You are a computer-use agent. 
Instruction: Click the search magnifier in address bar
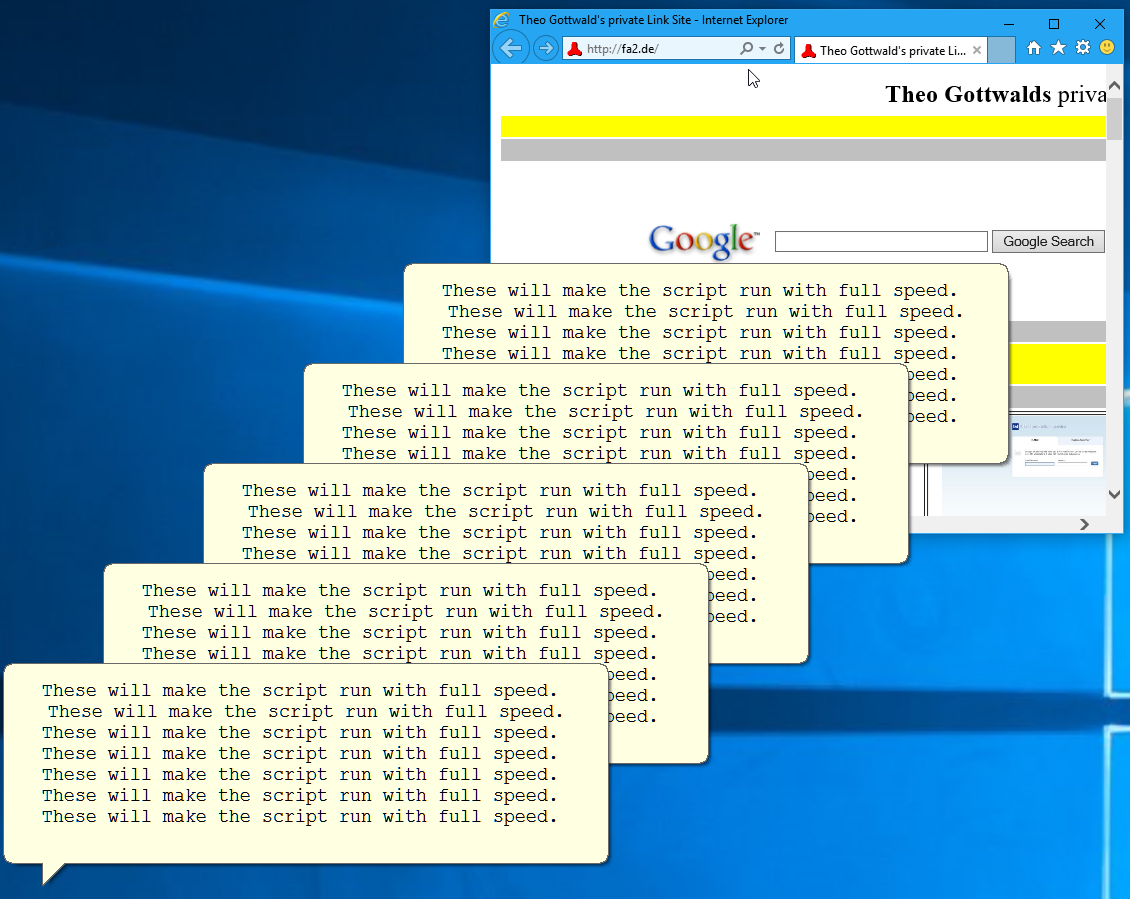point(746,49)
